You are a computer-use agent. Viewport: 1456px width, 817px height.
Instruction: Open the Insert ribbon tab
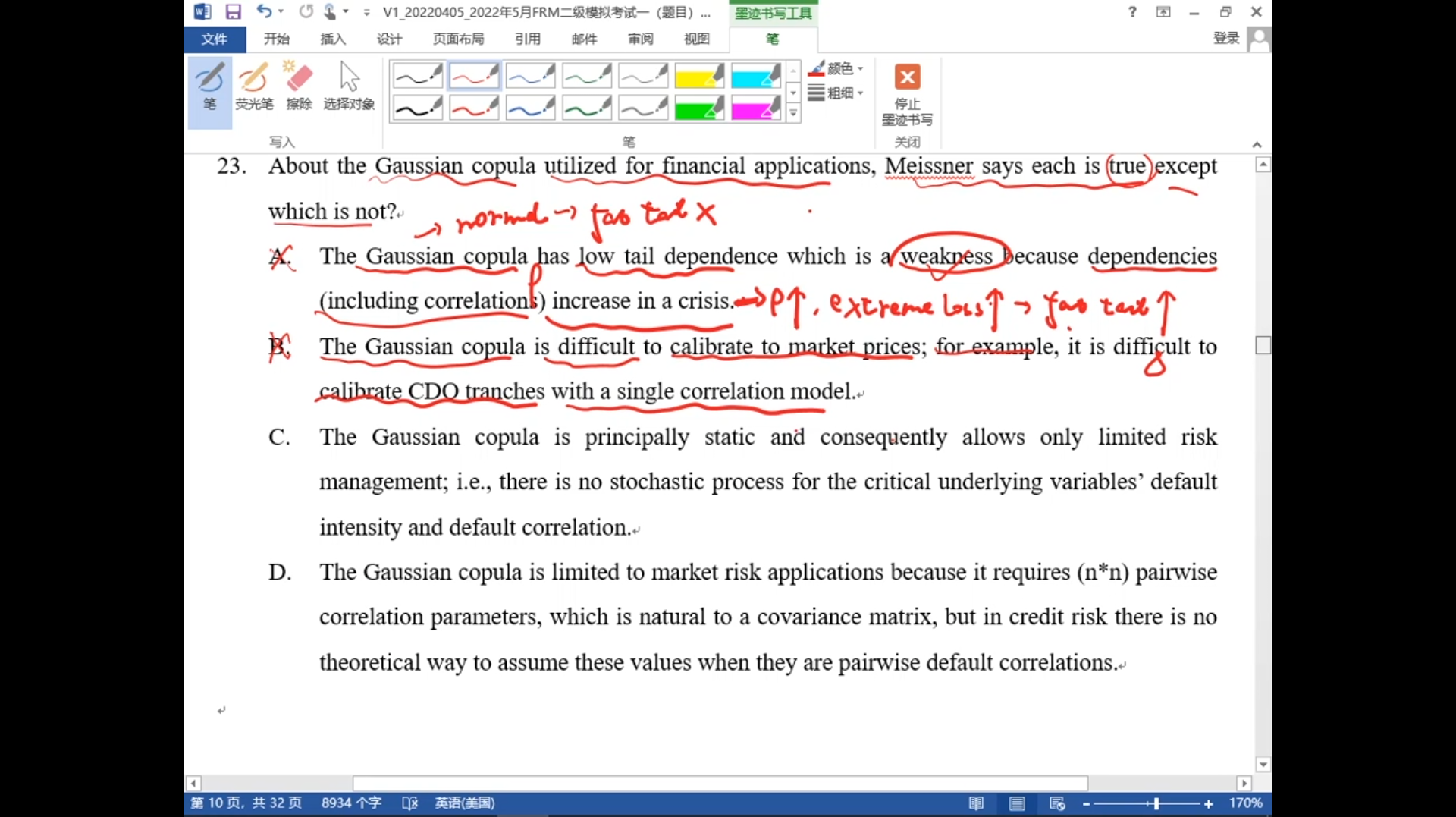(332, 39)
